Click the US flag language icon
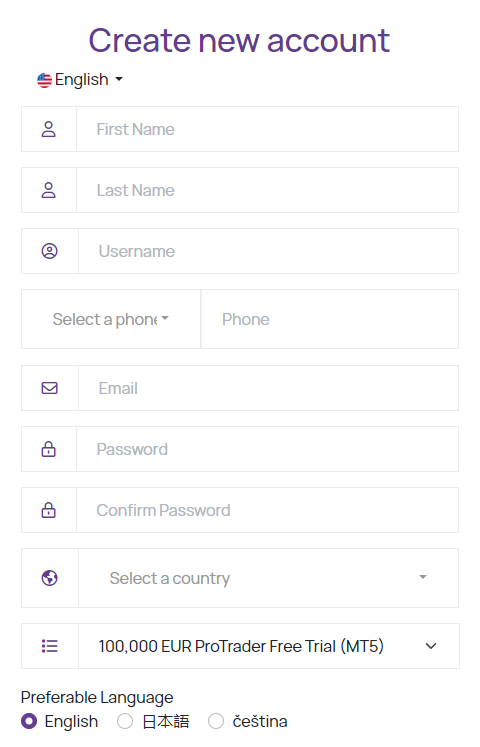Image resolution: width=480 pixels, height=747 pixels. click(x=44, y=80)
